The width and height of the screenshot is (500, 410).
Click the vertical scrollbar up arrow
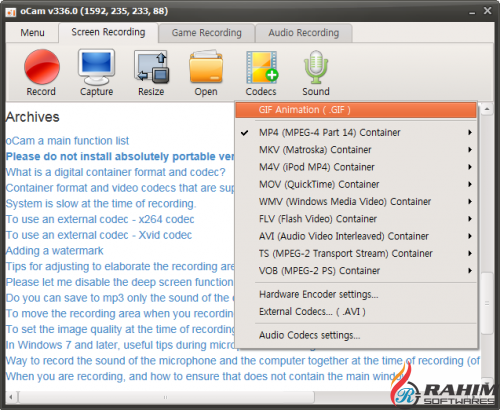(x=487, y=109)
